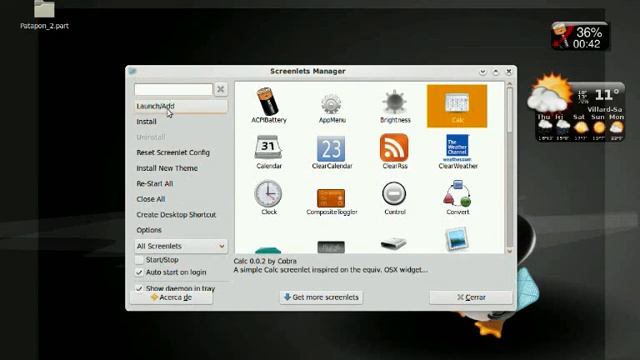The image size is (640, 360).
Task: Select the Control screenlet
Action: (394, 198)
